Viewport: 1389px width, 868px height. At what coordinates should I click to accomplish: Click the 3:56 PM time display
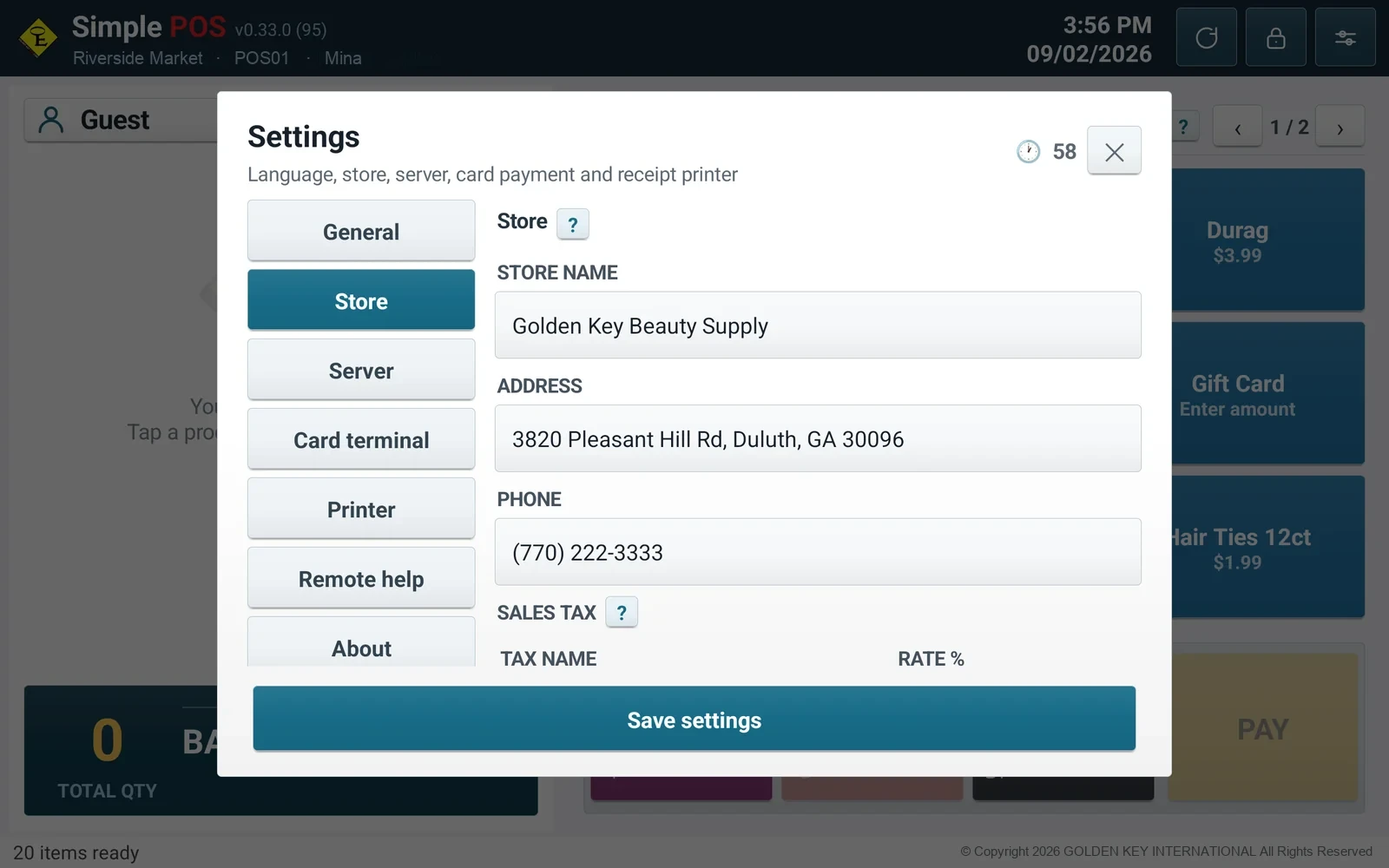(x=1108, y=25)
